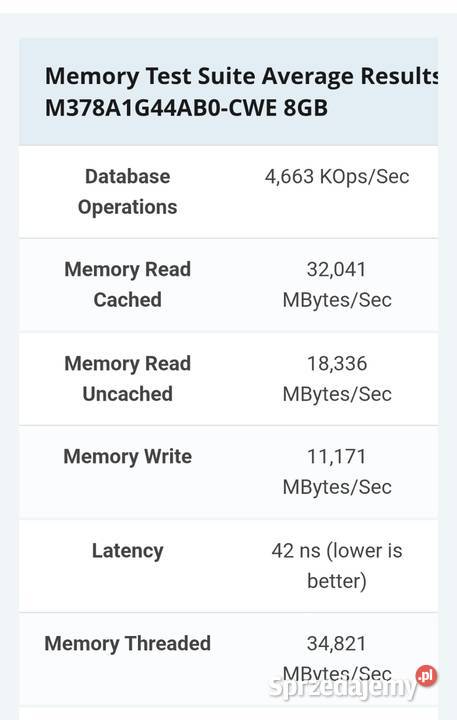Select the 42 ns latency value
Screen dimensions: 457x720
click(x=337, y=566)
